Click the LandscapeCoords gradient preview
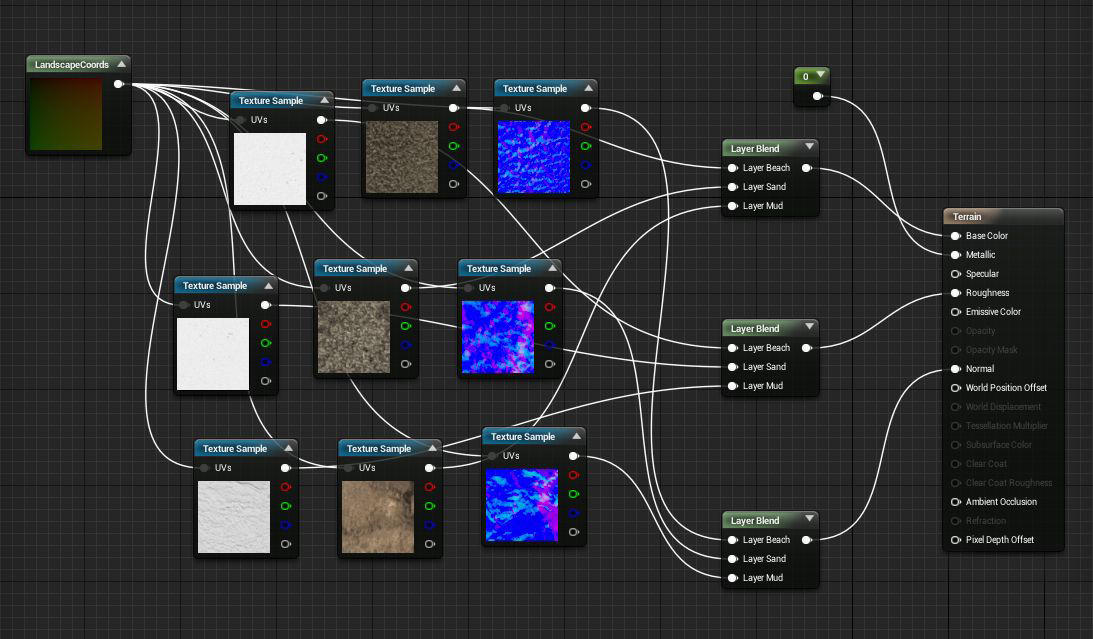 tap(66, 114)
